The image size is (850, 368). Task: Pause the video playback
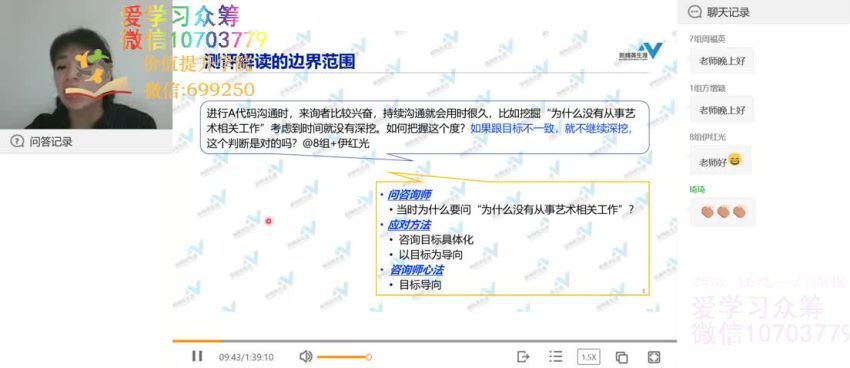[x=197, y=356]
